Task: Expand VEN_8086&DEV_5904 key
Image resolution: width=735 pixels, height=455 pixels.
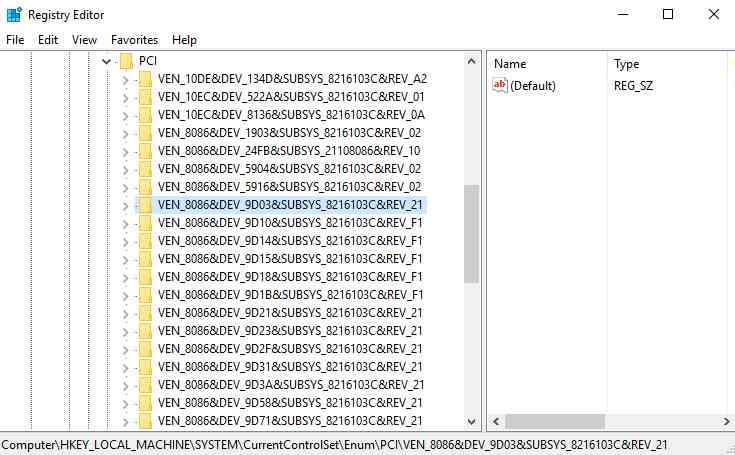Action: (x=125, y=170)
